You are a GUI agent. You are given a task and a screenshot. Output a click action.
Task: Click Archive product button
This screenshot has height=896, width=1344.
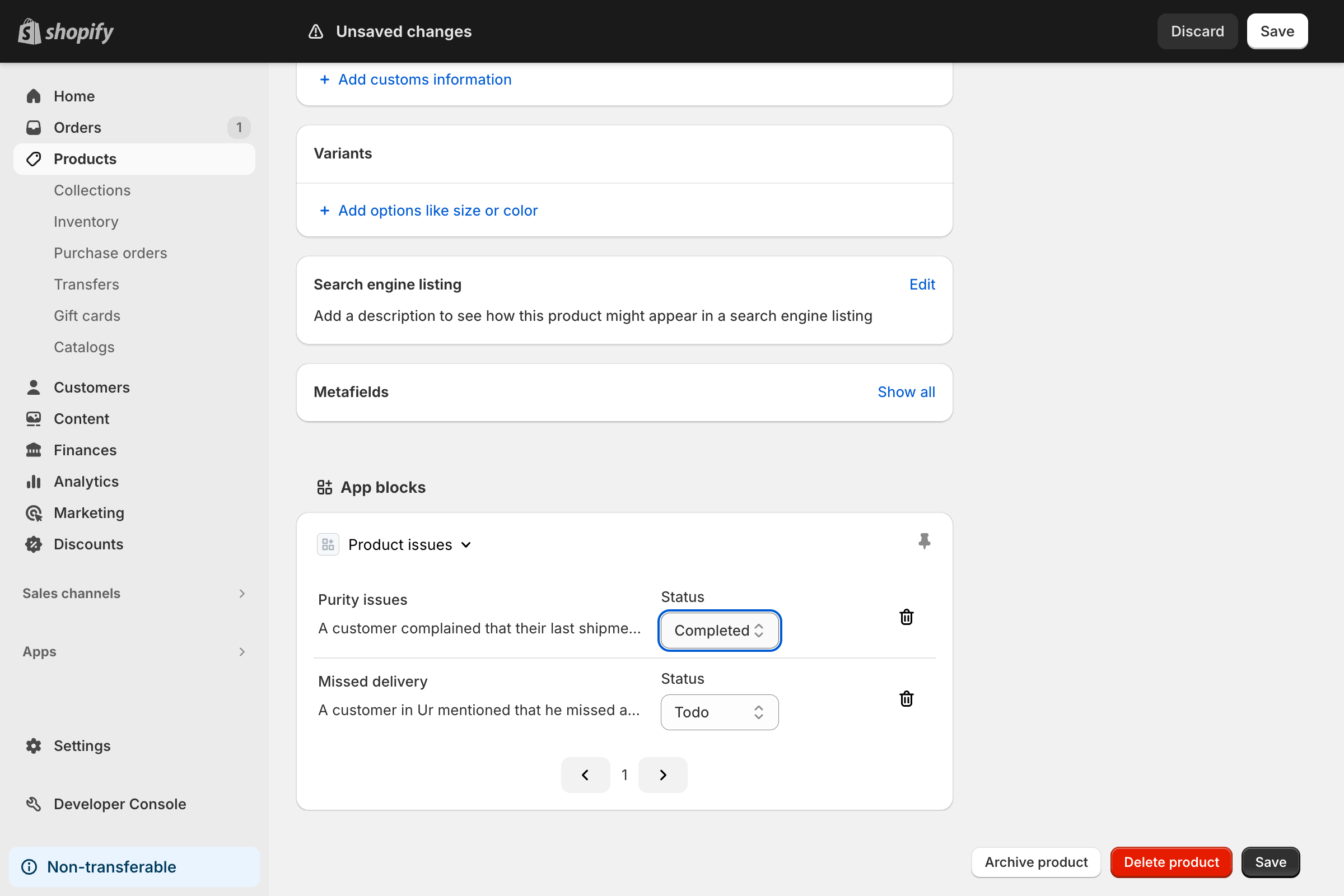(x=1036, y=862)
